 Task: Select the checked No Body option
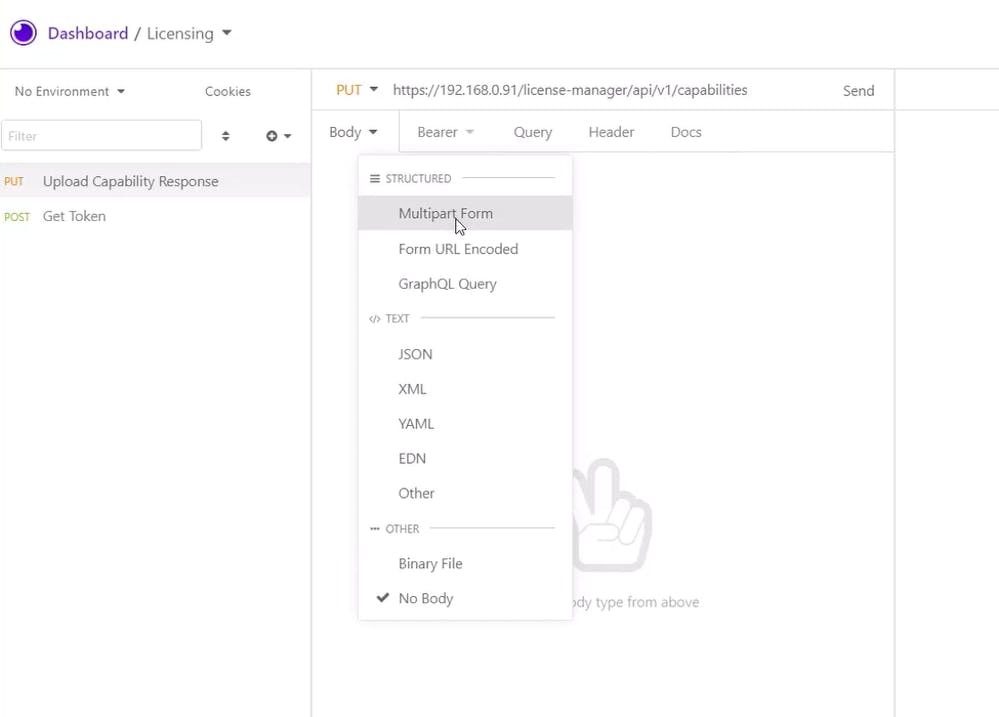(x=465, y=598)
